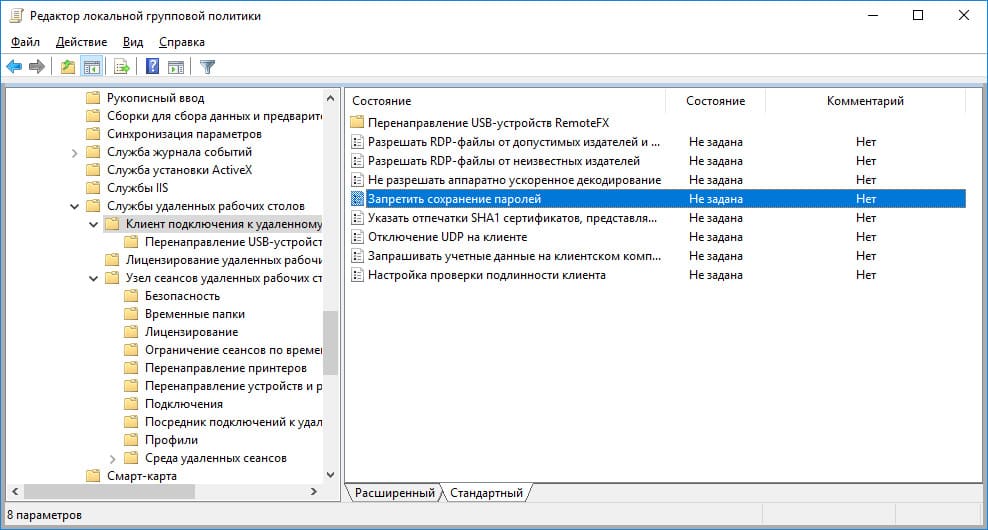Switch to the Расширенный tab
This screenshot has height=530, width=988.
pos(394,493)
